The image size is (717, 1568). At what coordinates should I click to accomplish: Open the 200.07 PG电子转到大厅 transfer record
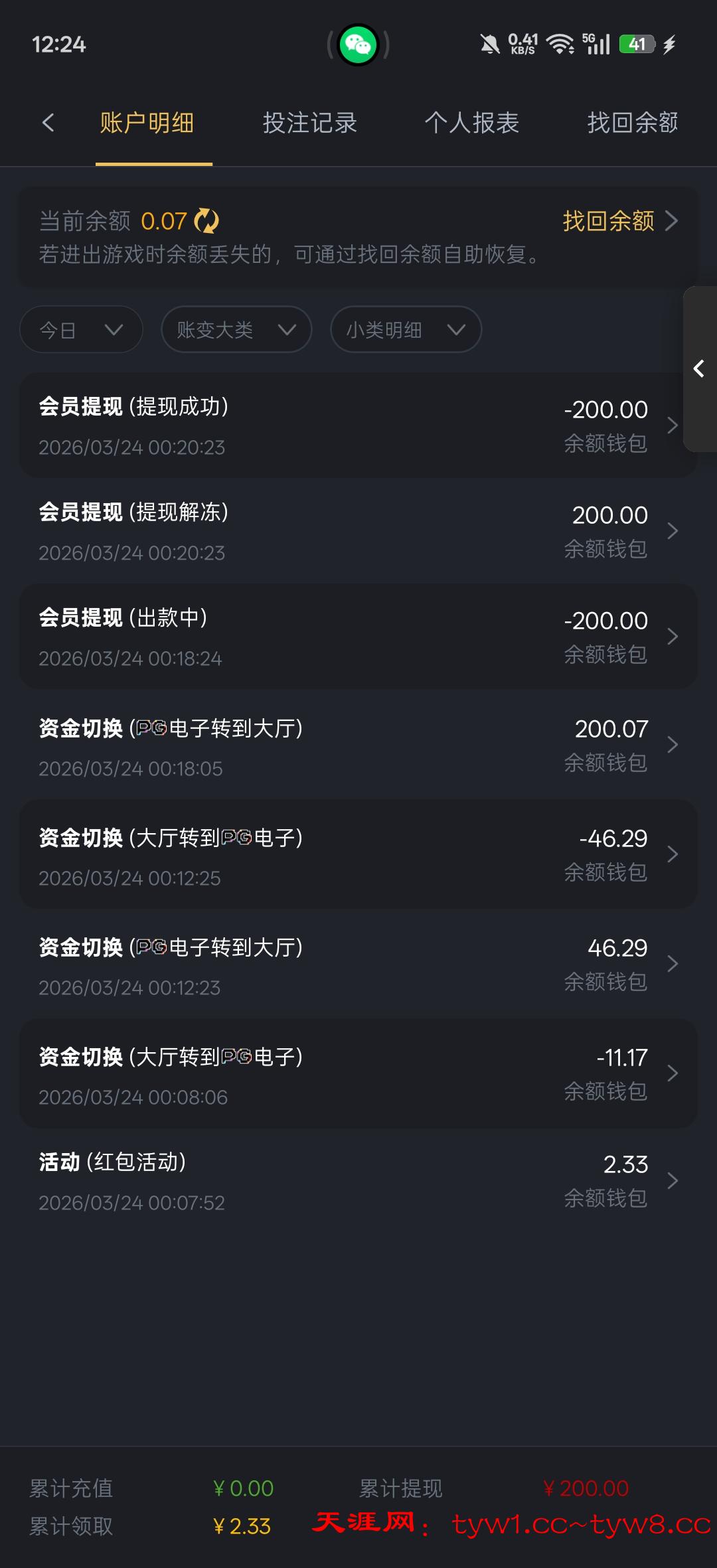(x=358, y=745)
